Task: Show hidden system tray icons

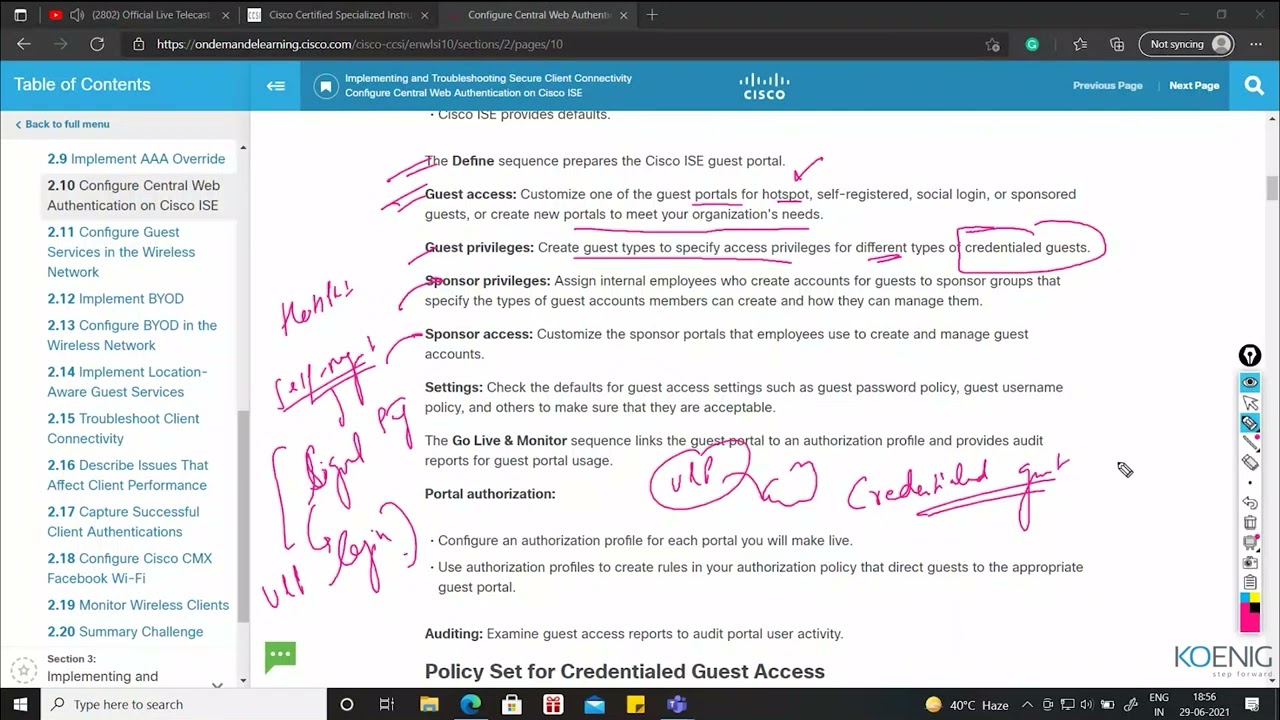Action: (1028, 705)
